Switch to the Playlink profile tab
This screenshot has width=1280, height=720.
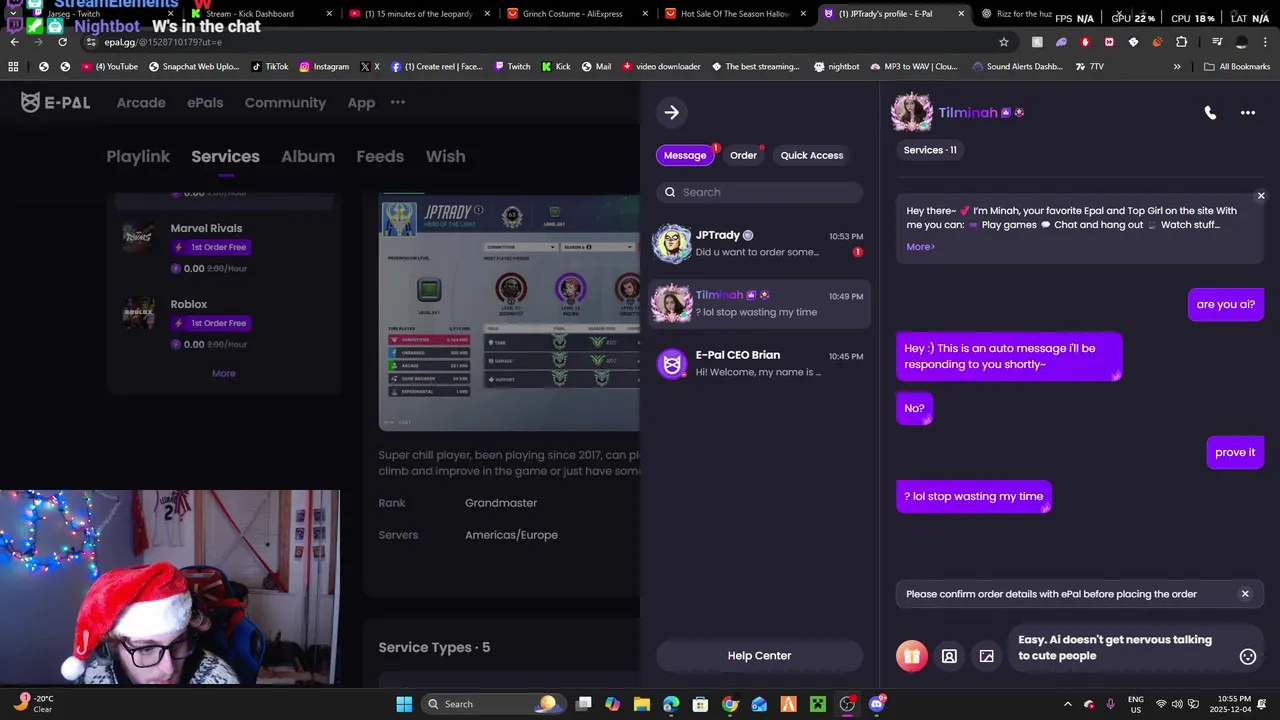138,156
